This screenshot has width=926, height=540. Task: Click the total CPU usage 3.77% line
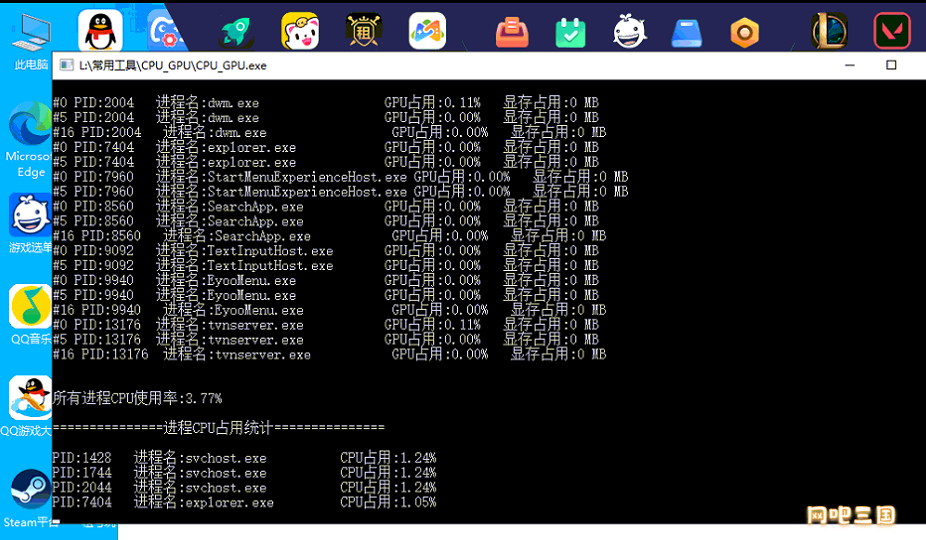tap(138, 398)
